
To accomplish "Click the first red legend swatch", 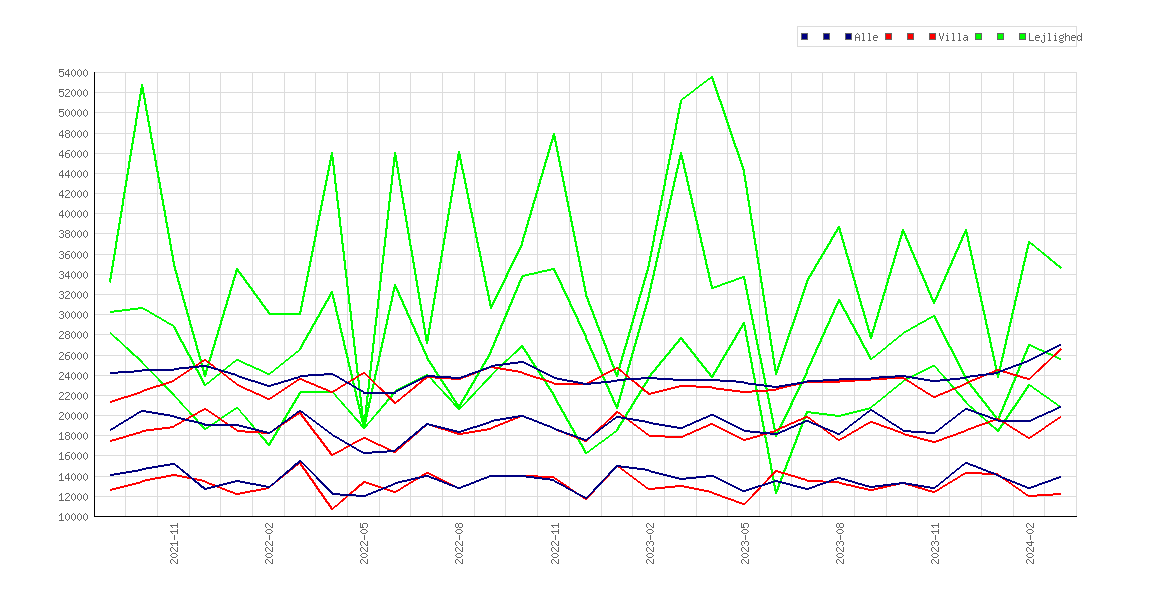I will 889,37.
